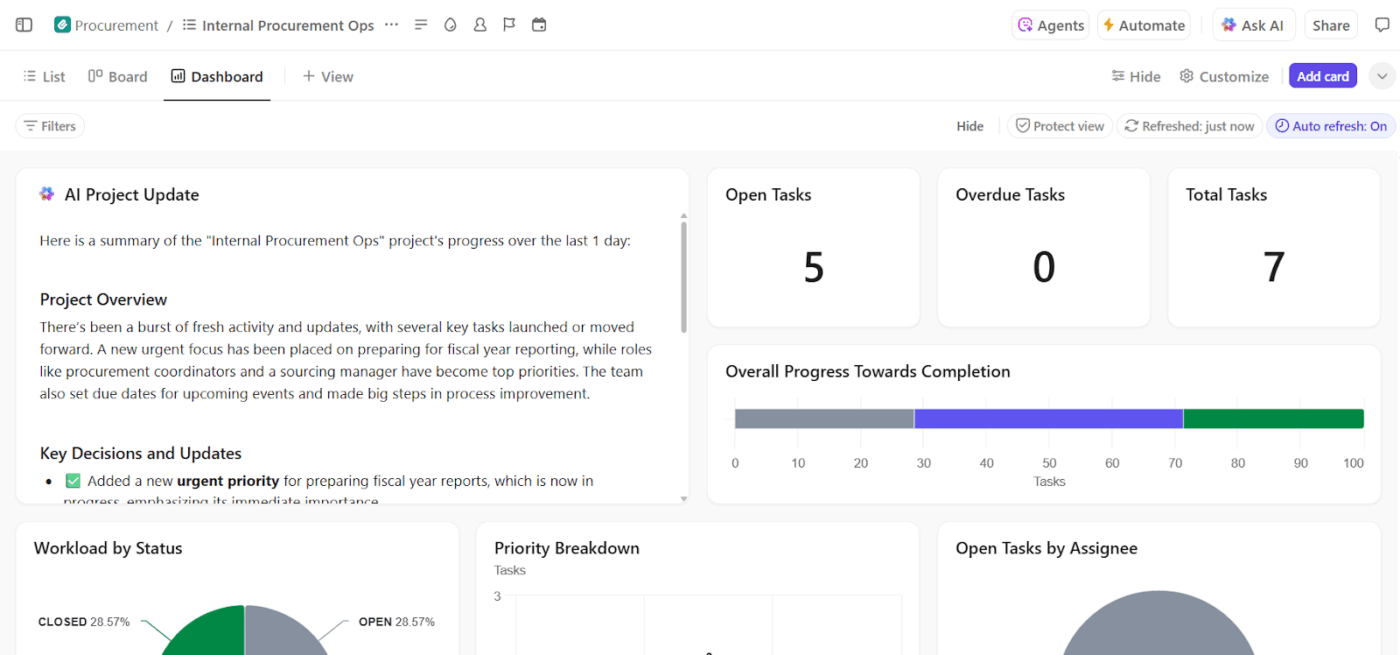1400x655 pixels.
Task: Enable Protect view on the dashboard
Action: [1059, 125]
